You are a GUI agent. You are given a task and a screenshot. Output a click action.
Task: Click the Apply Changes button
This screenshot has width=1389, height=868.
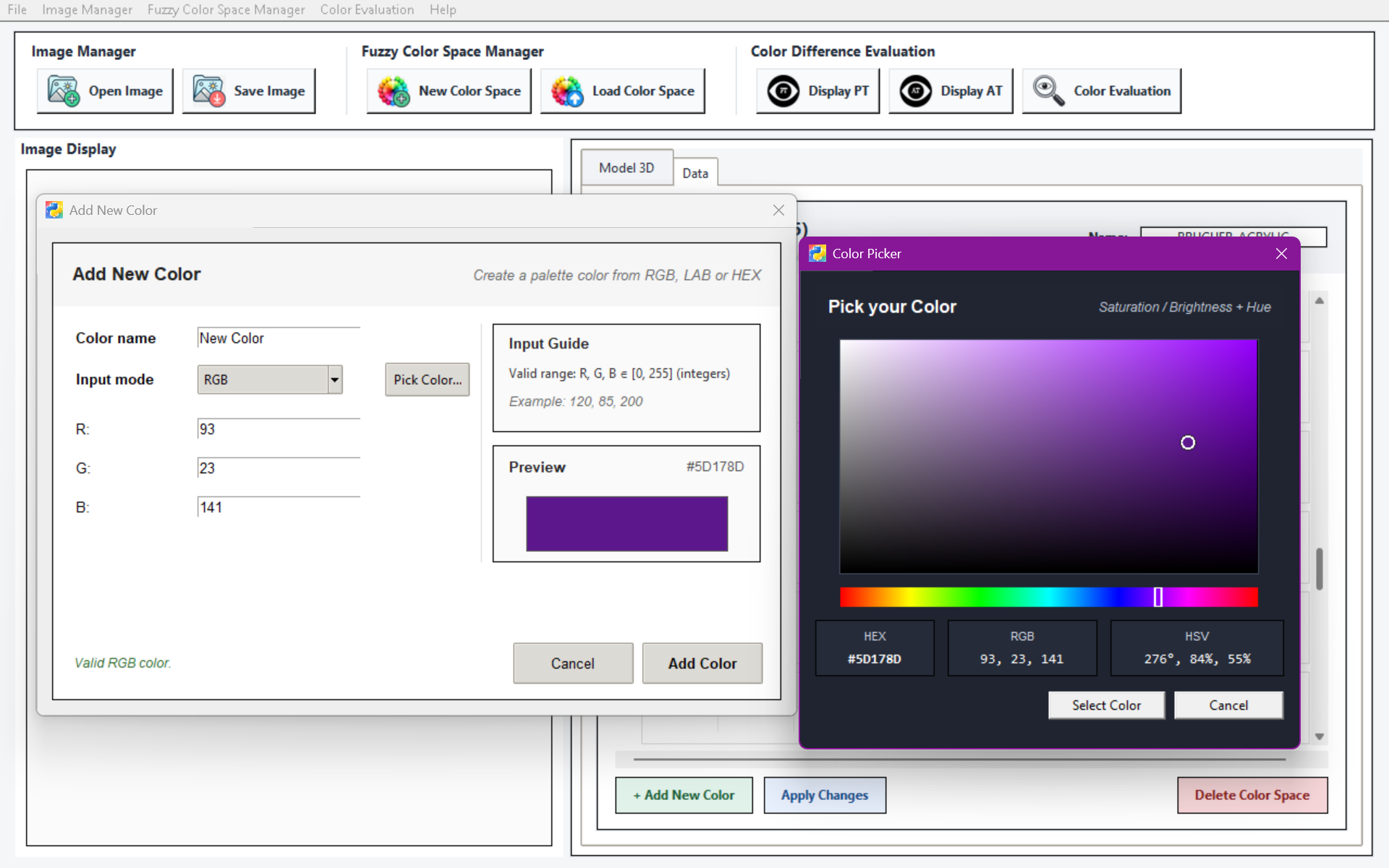point(825,795)
